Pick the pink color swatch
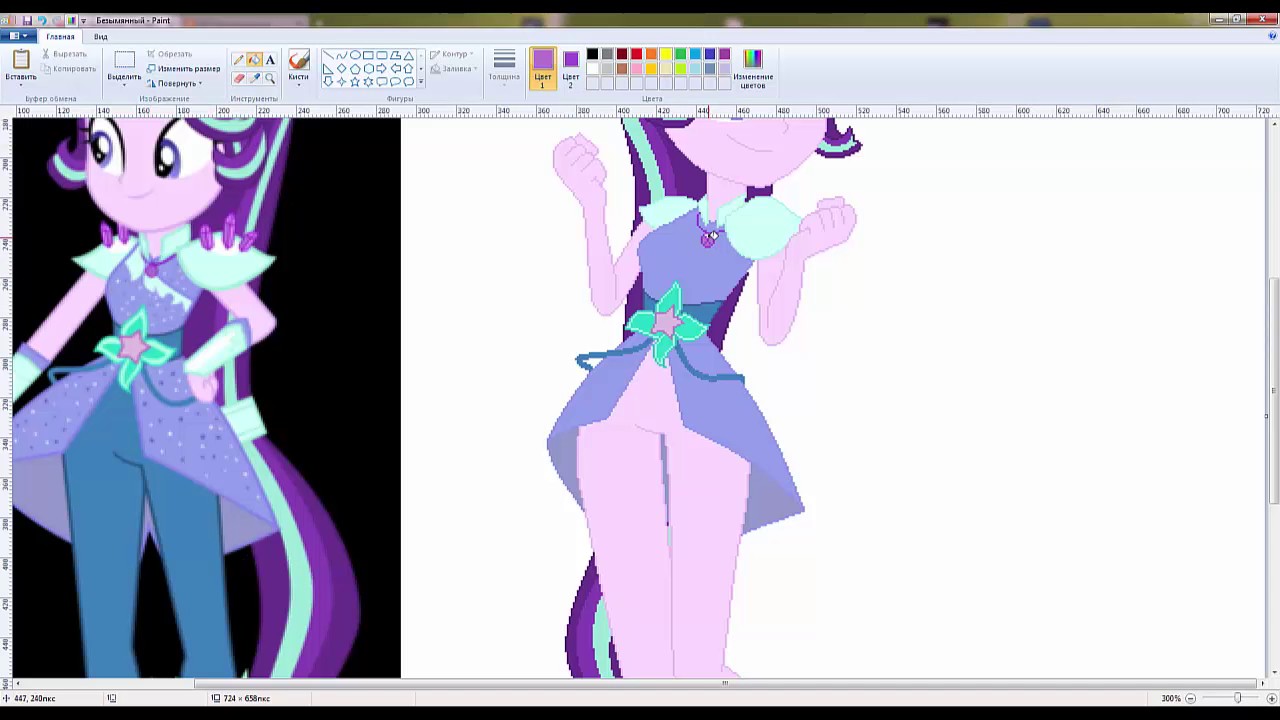 [636, 68]
